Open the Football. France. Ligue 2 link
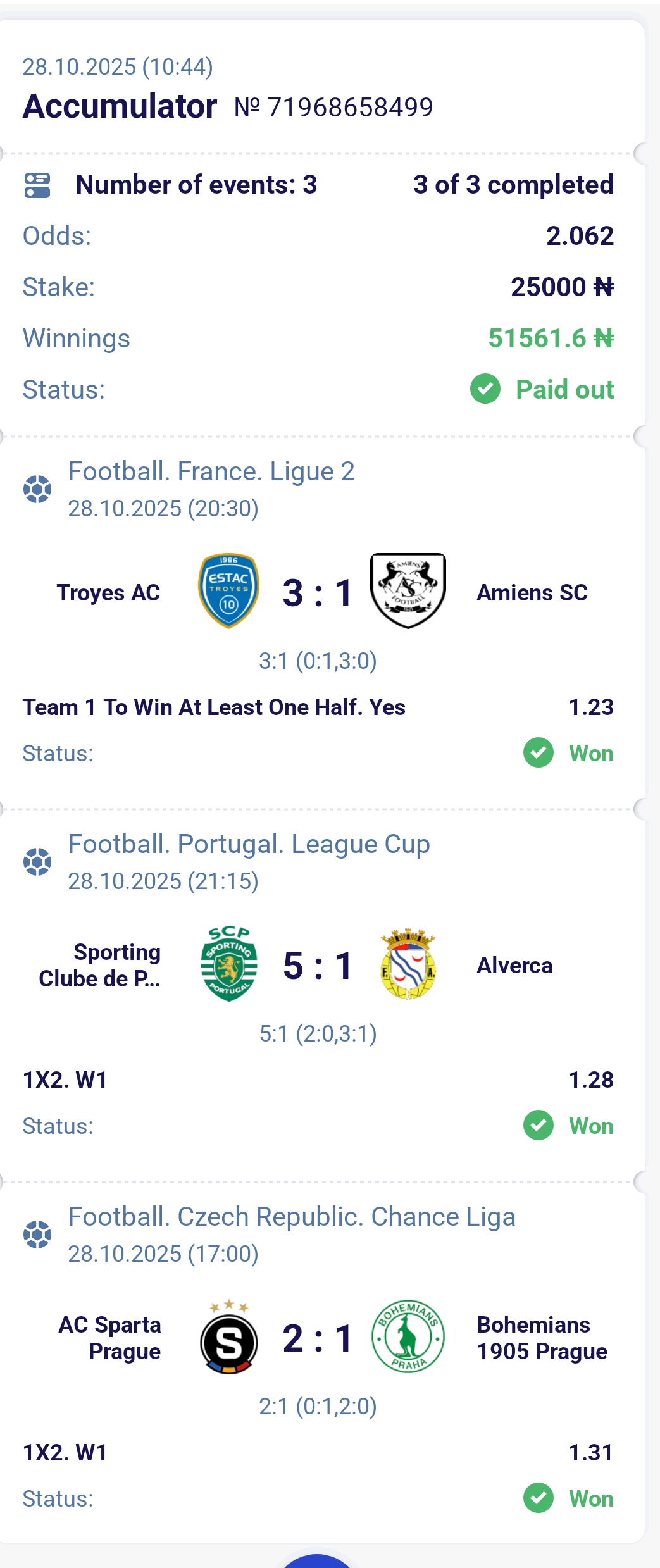 [211, 471]
